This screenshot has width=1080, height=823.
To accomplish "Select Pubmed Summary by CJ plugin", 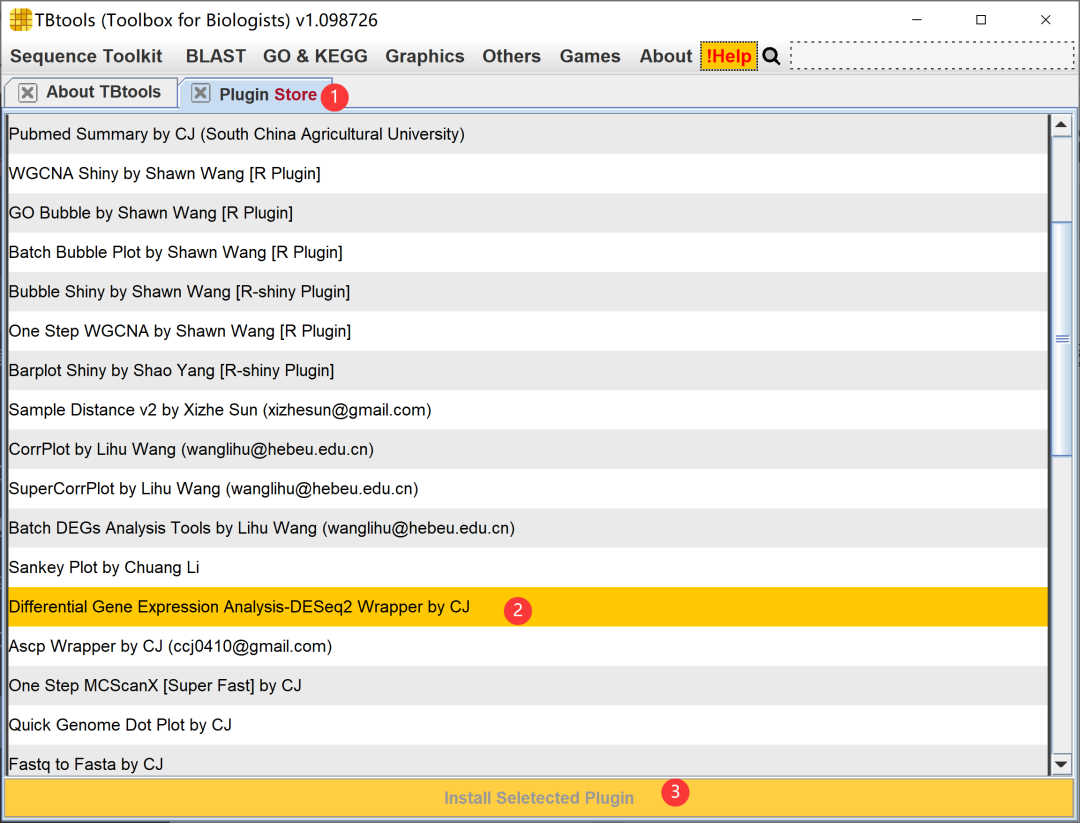I will pyautogui.click(x=528, y=134).
